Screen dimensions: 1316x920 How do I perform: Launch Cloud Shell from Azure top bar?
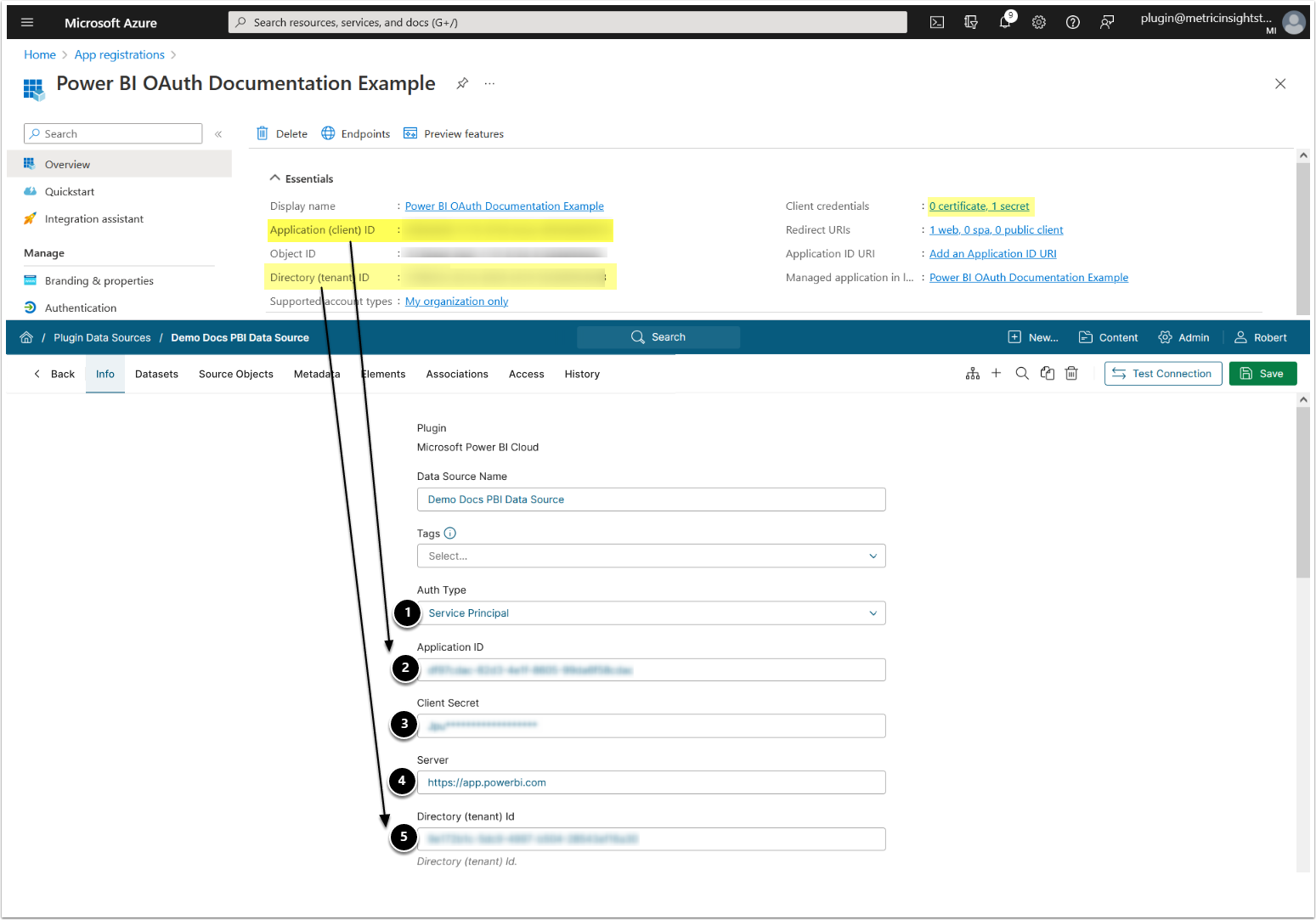tap(937, 23)
